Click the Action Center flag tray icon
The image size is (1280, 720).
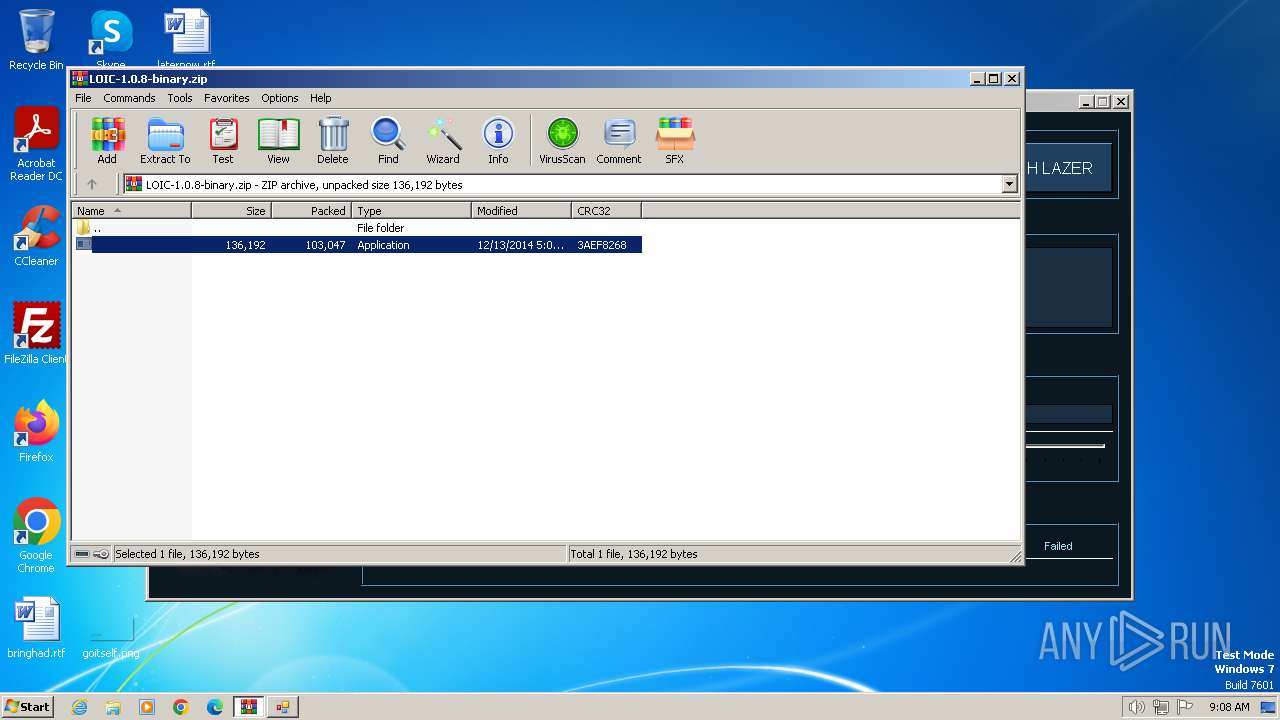tap(1185, 707)
